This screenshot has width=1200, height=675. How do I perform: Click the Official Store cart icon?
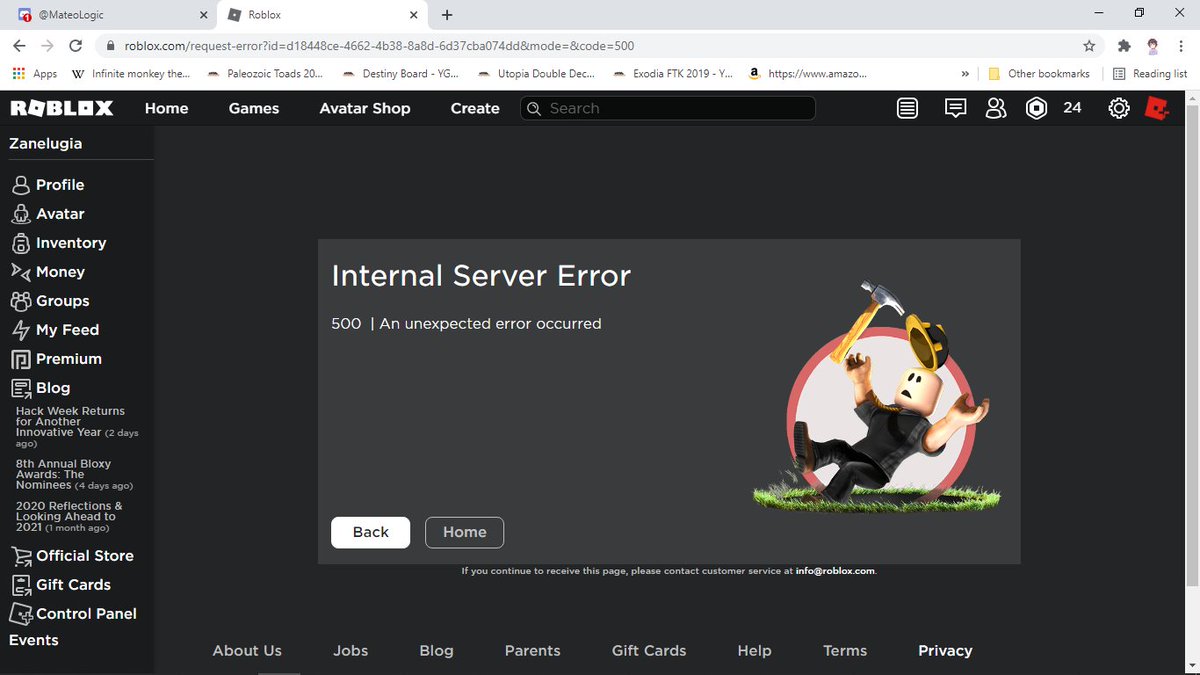click(x=20, y=556)
